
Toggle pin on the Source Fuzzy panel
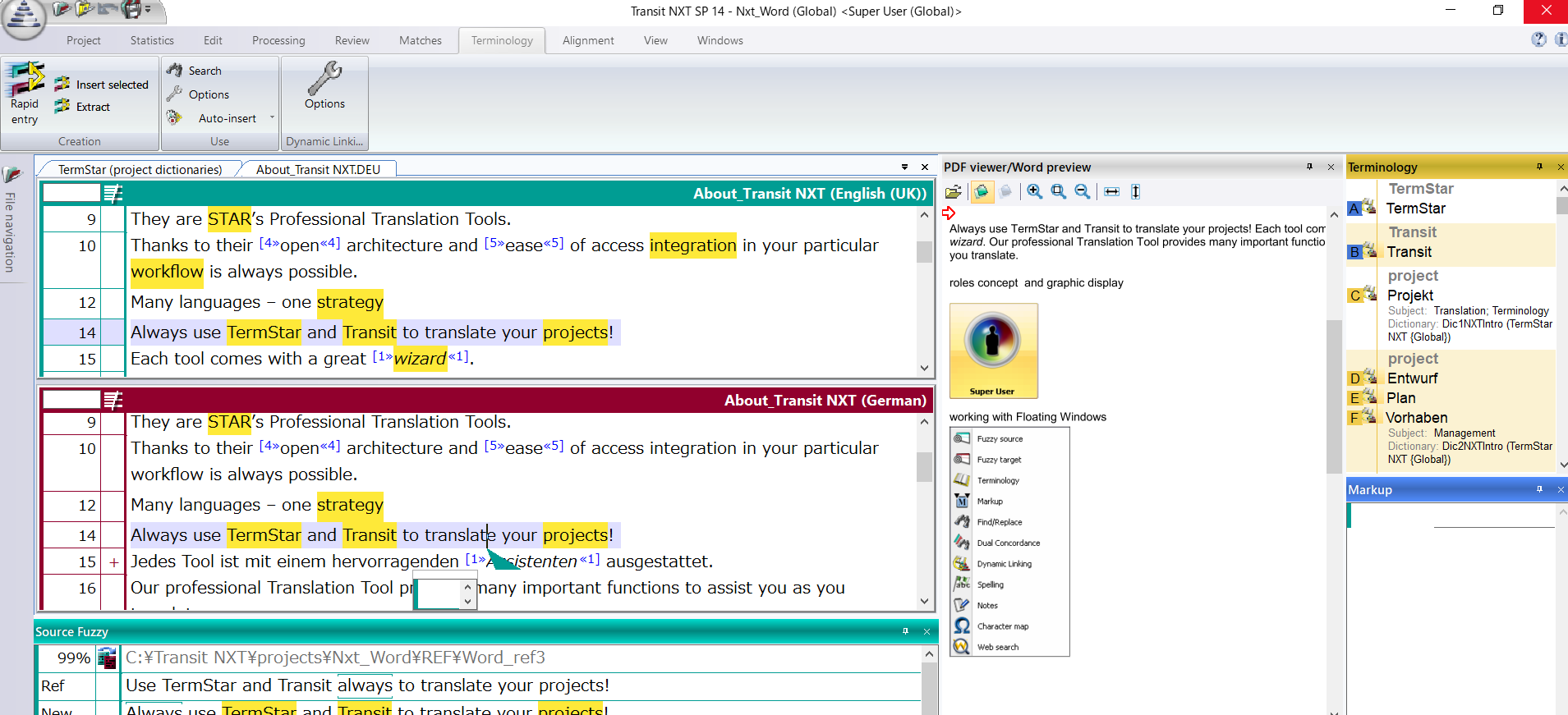pos(905,631)
